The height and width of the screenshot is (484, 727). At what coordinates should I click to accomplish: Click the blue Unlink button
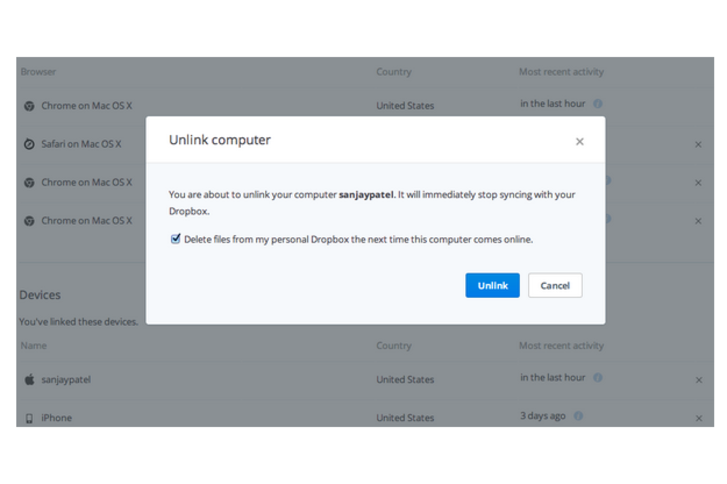pyautogui.click(x=492, y=285)
